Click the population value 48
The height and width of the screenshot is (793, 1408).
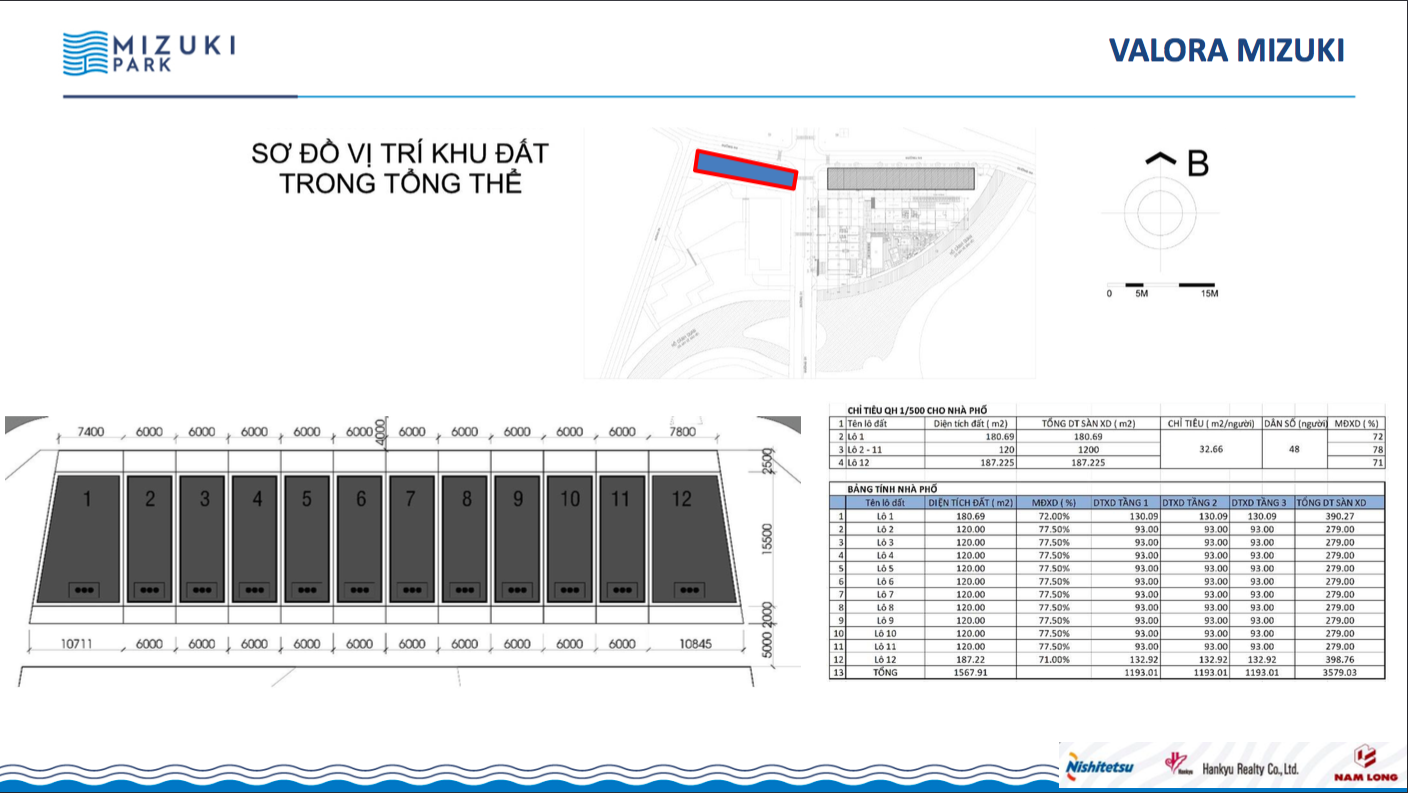pos(1295,450)
